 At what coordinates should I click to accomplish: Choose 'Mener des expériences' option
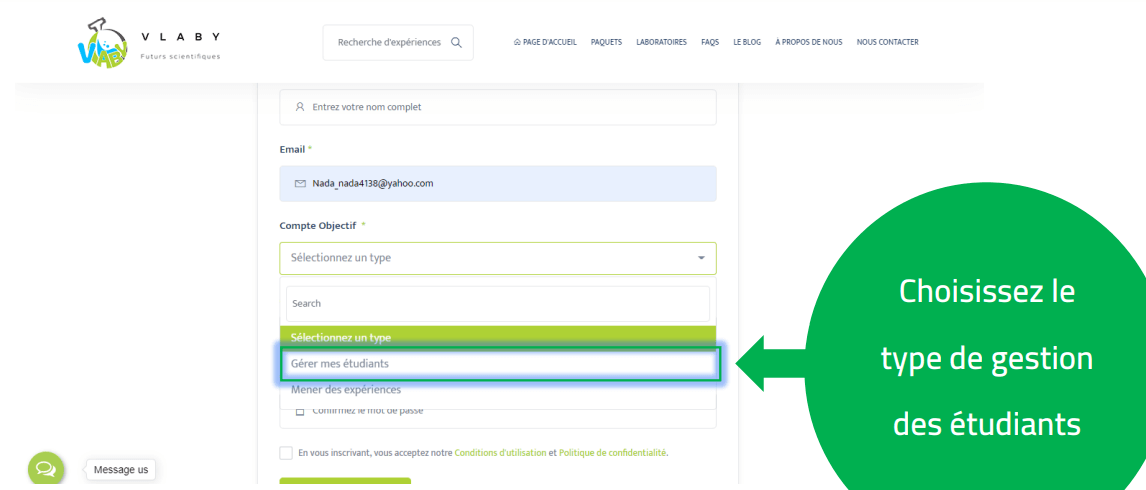point(346,390)
